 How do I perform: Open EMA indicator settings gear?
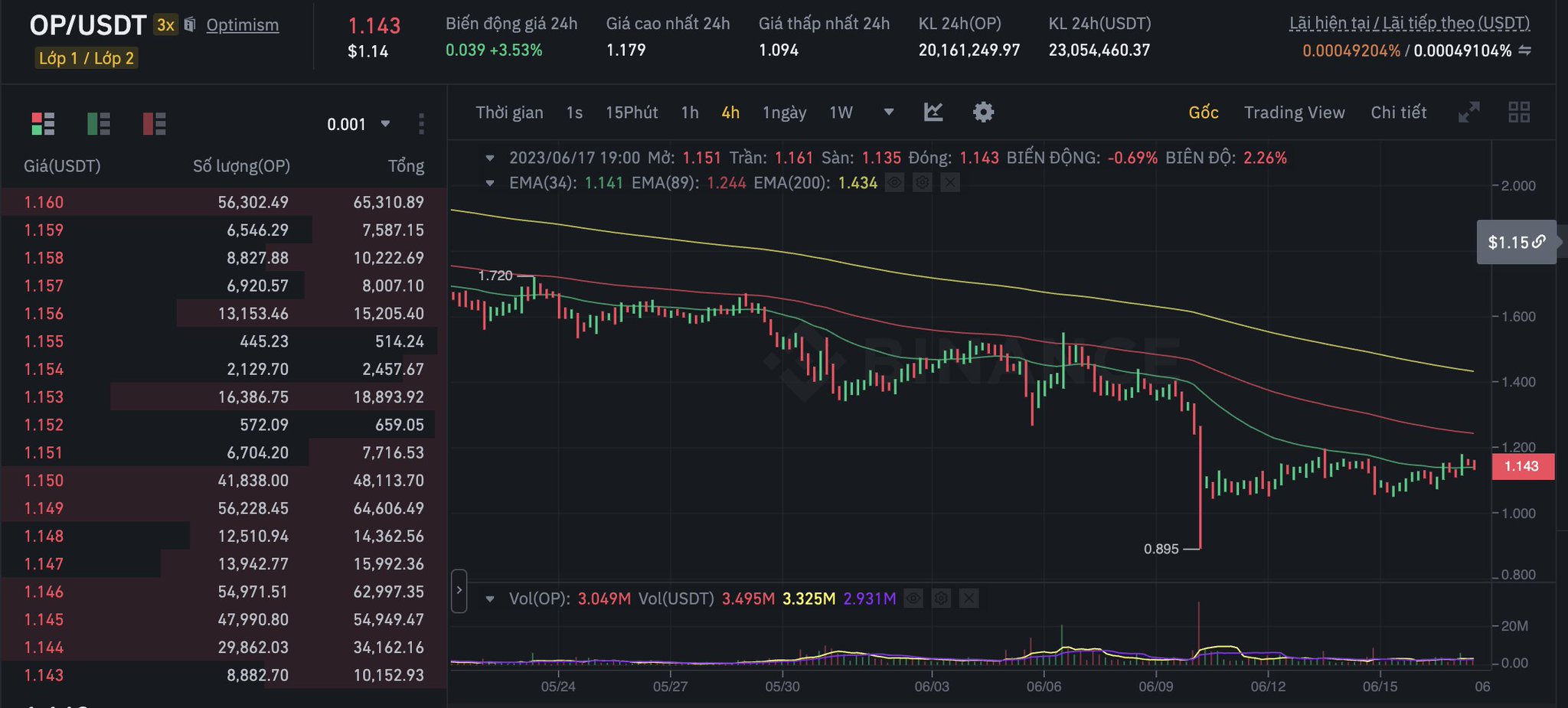point(923,183)
